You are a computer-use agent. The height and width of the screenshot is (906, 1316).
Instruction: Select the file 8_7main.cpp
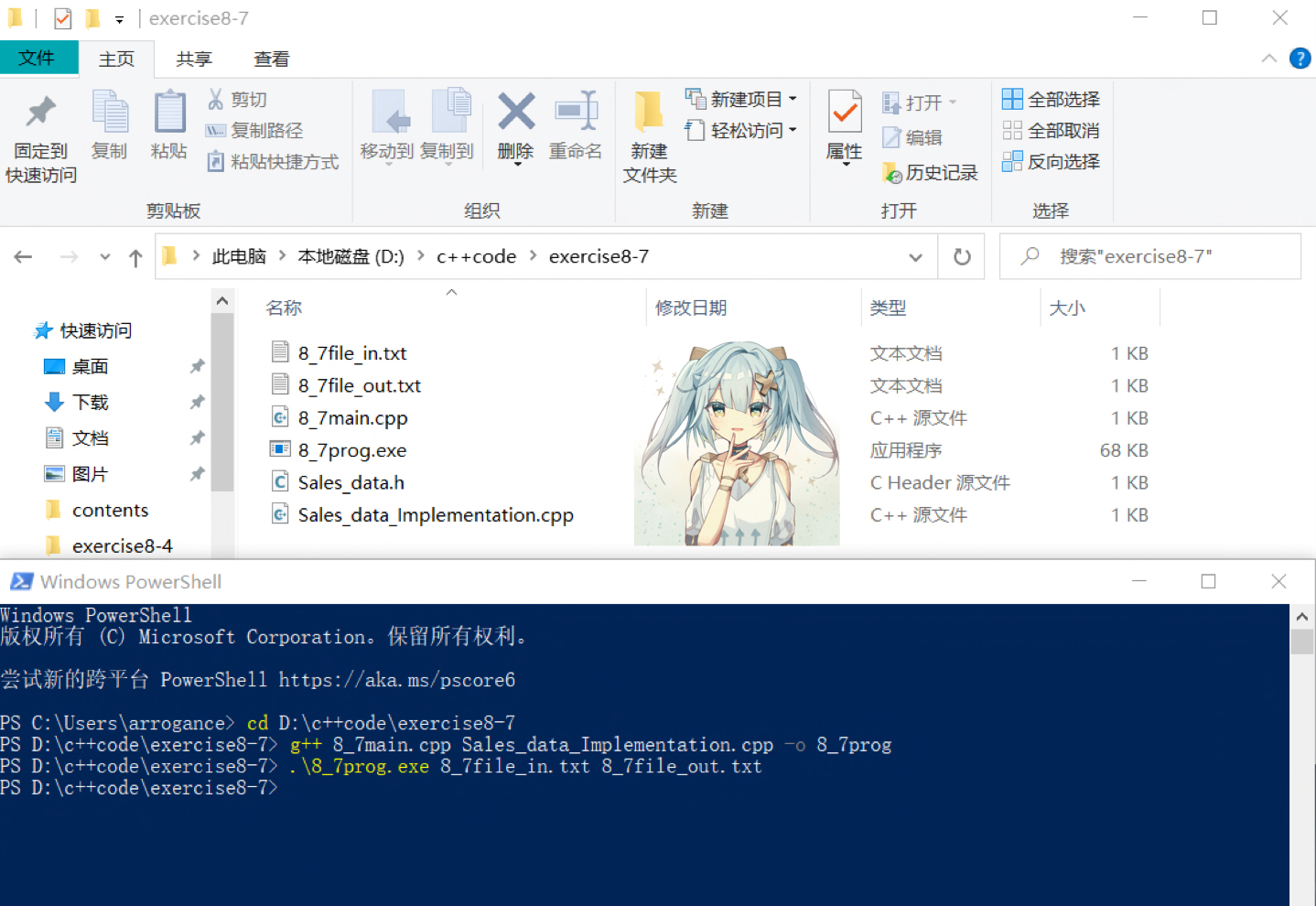pyautogui.click(x=353, y=418)
